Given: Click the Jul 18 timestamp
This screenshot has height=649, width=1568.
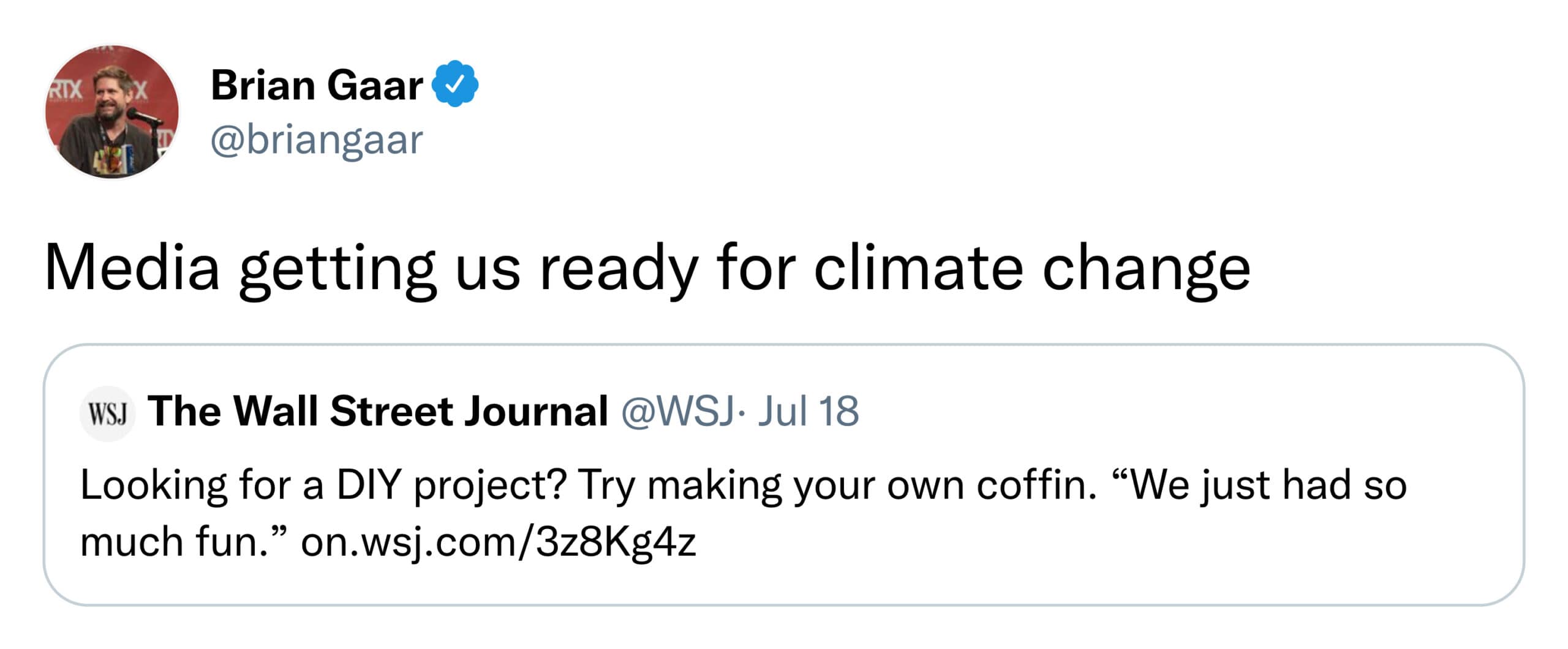Looking at the screenshot, I should 809,411.
